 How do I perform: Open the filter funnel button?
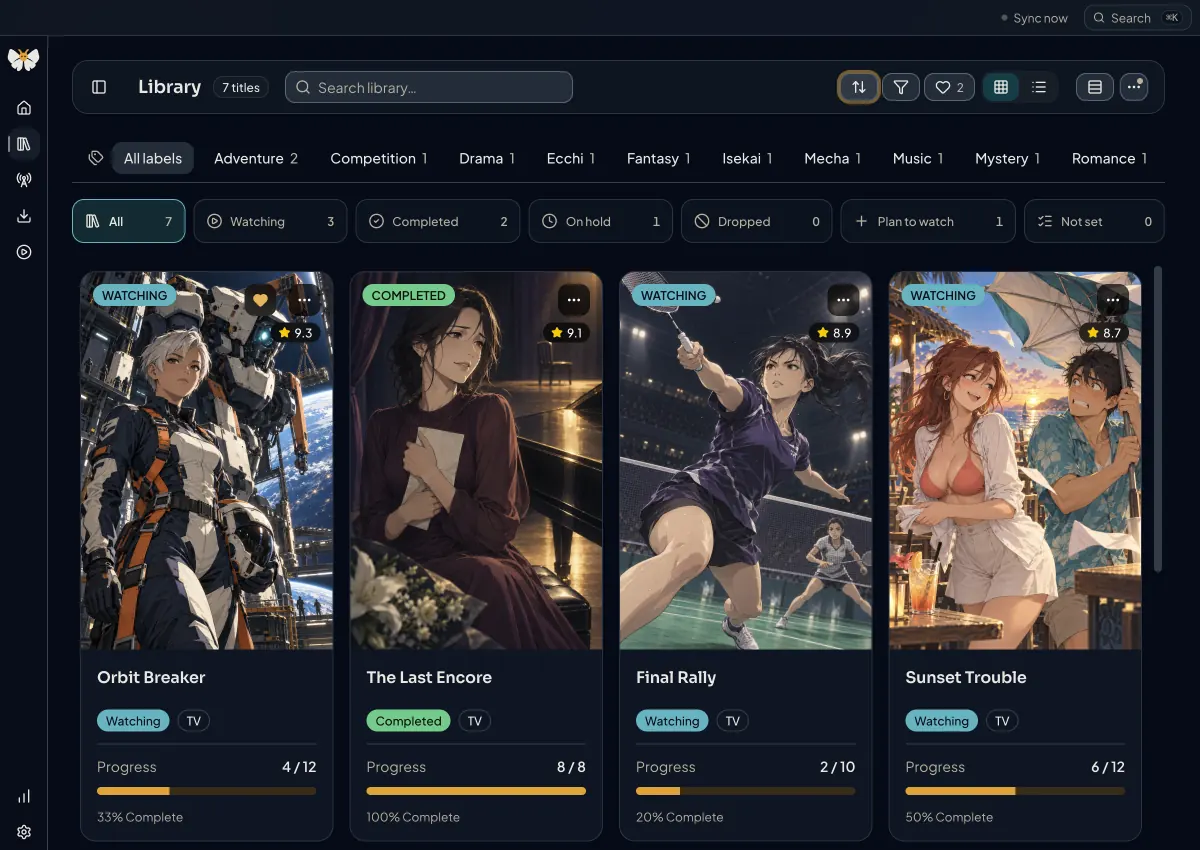[x=901, y=87]
